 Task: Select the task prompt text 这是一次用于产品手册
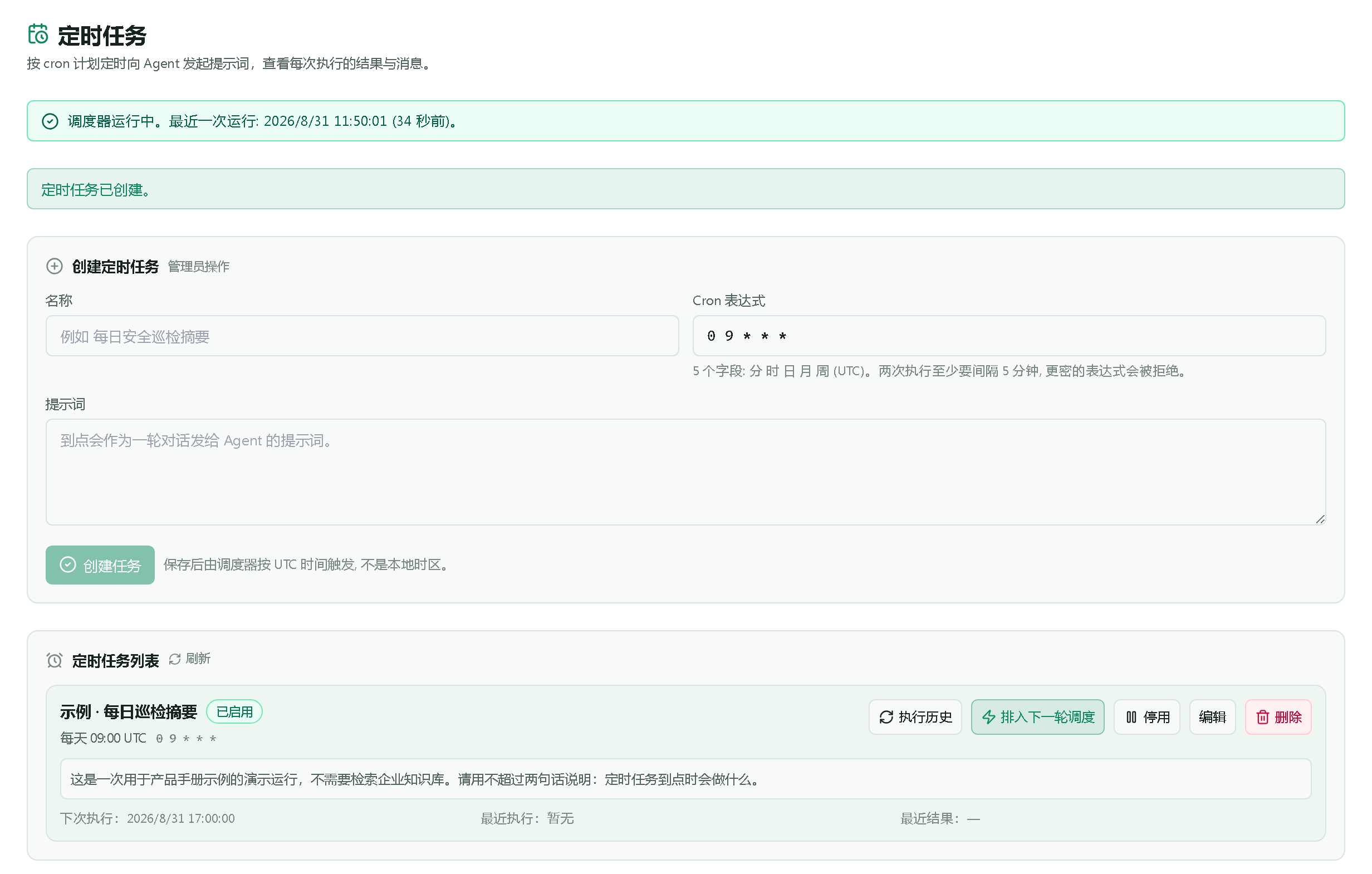tap(414, 779)
